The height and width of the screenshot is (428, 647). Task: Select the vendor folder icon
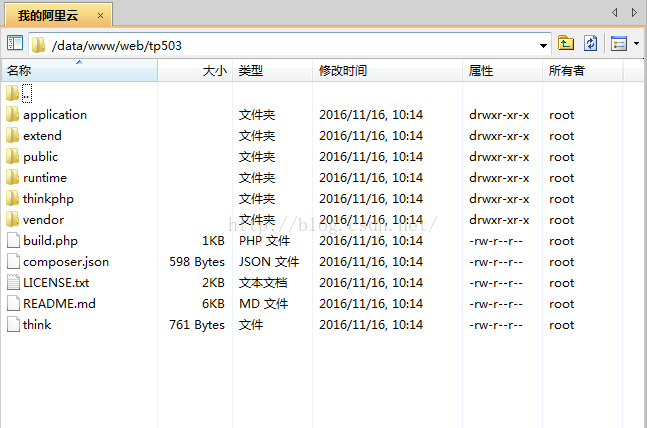coord(12,220)
